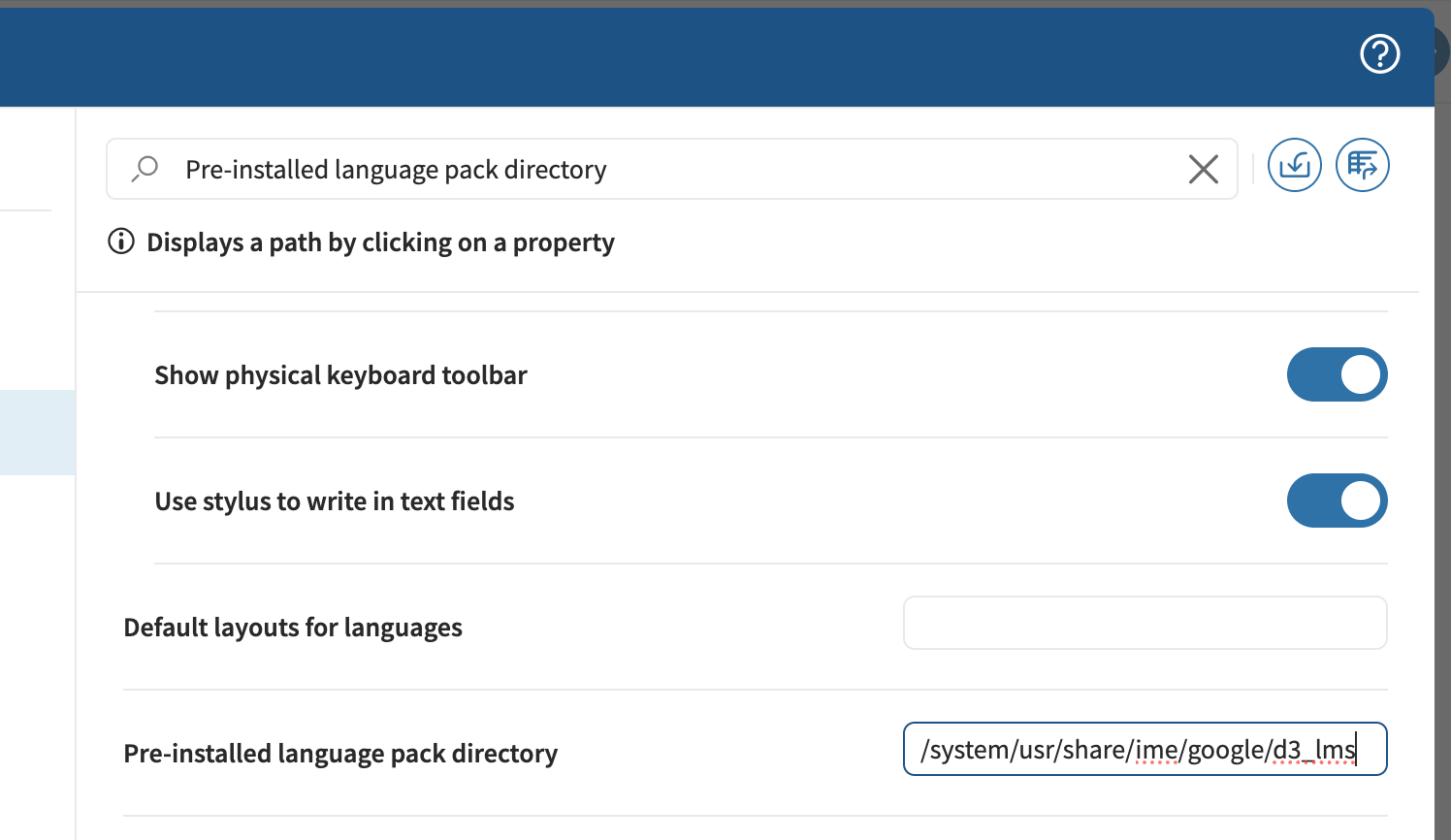This screenshot has width=1451, height=840.
Task: Open help via the question mark icon
Action: (1379, 54)
